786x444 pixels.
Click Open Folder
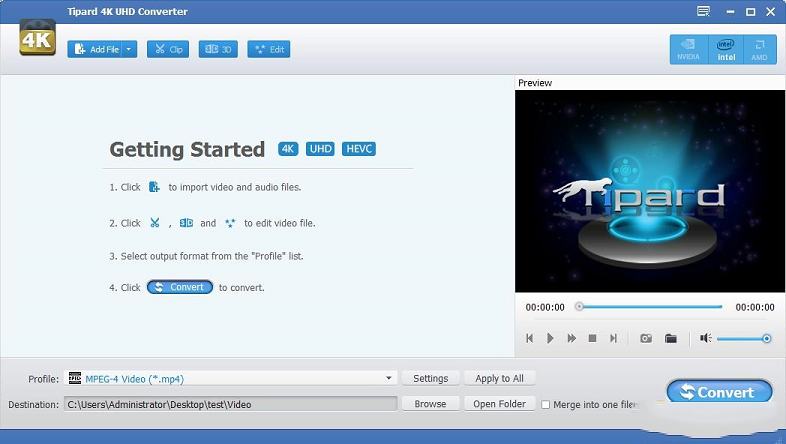click(x=499, y=404)
